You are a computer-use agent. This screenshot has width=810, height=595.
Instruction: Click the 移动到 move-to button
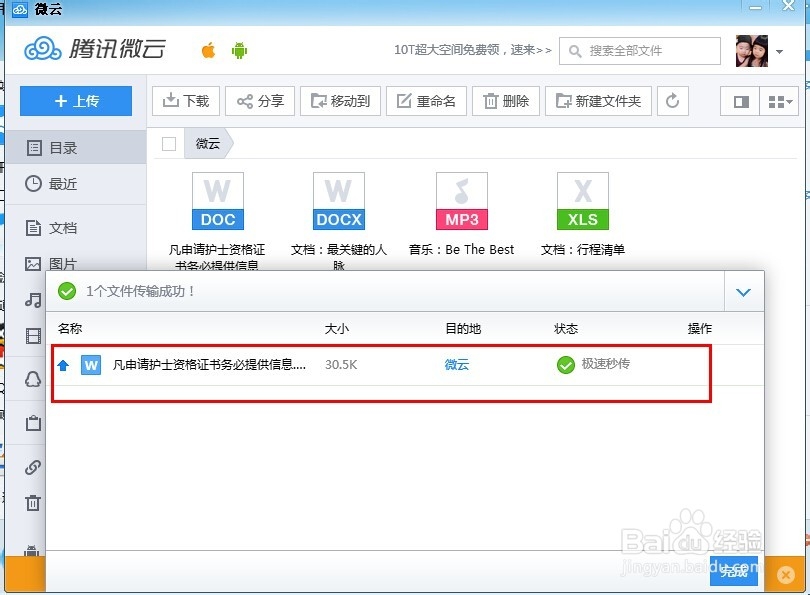tap(340, 101)
